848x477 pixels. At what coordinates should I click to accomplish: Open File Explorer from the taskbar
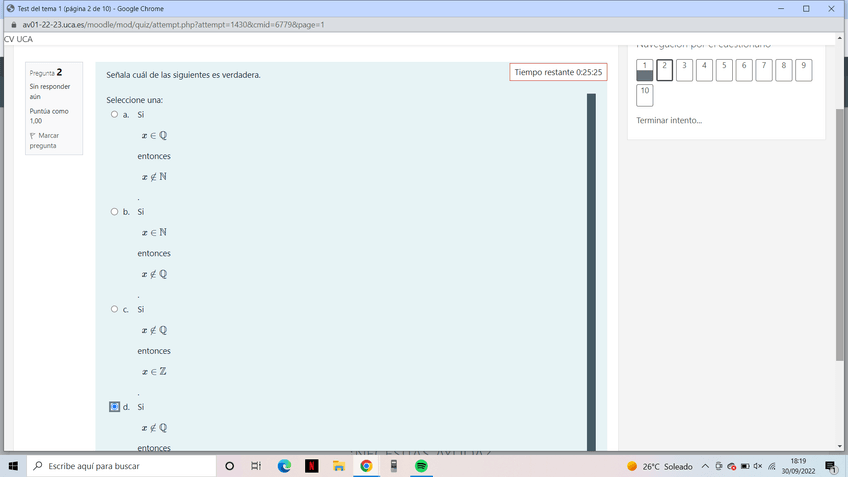pos(339,466)
